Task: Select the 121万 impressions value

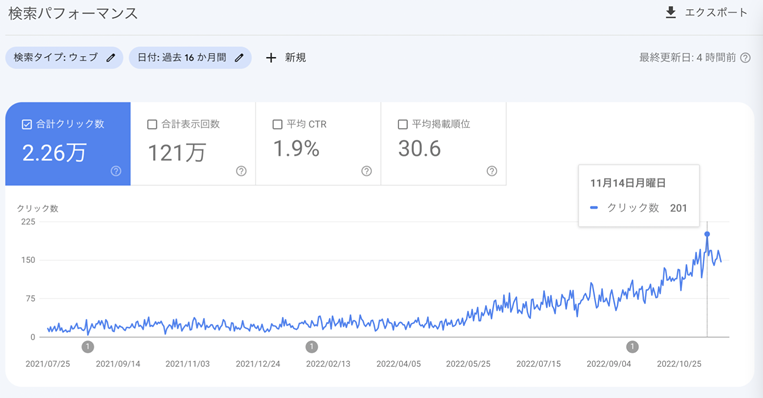Action: pyautogui.click(x=177, y=153)
